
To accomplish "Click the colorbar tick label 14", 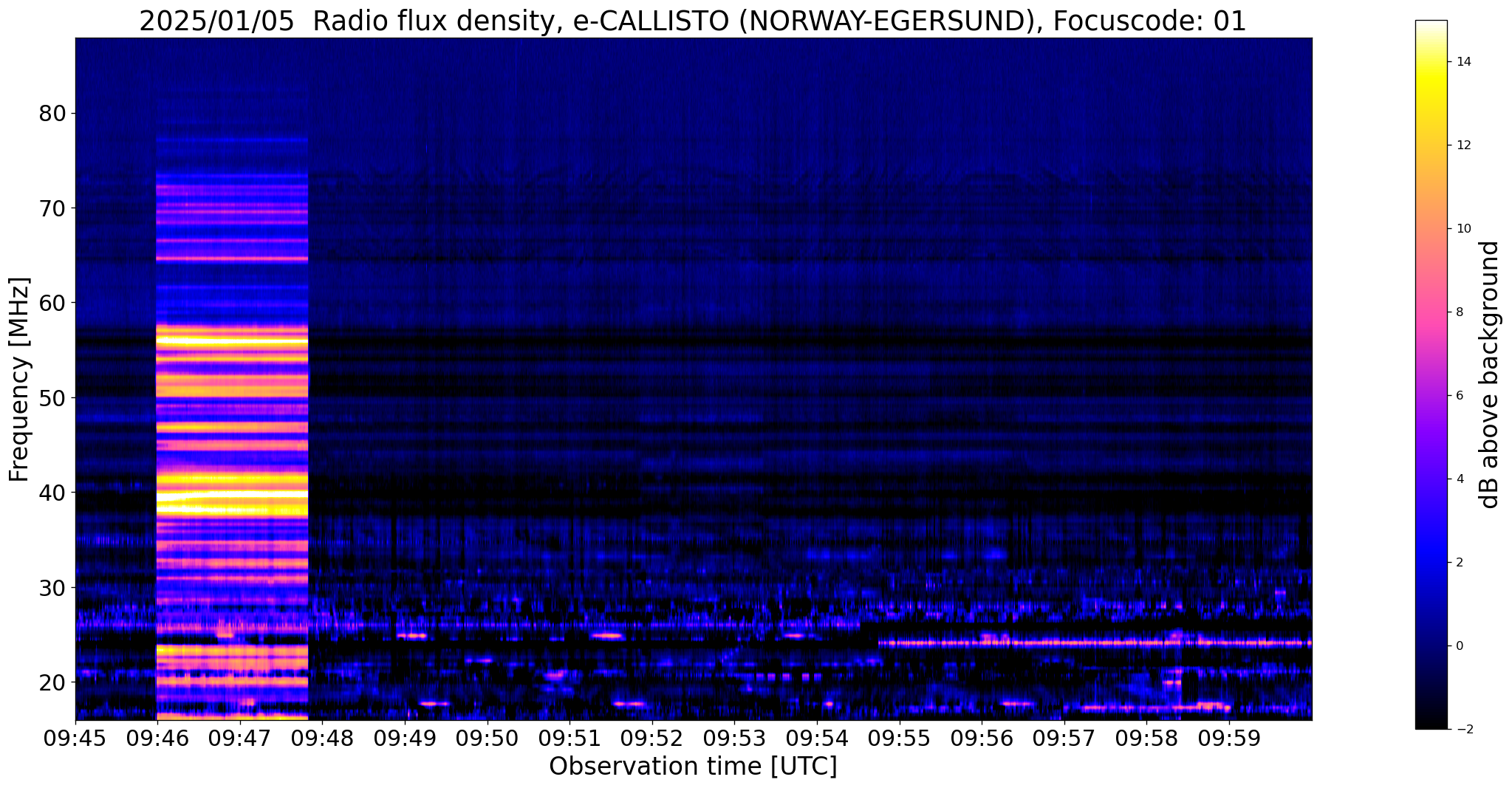I will (x=1463, y=62).
